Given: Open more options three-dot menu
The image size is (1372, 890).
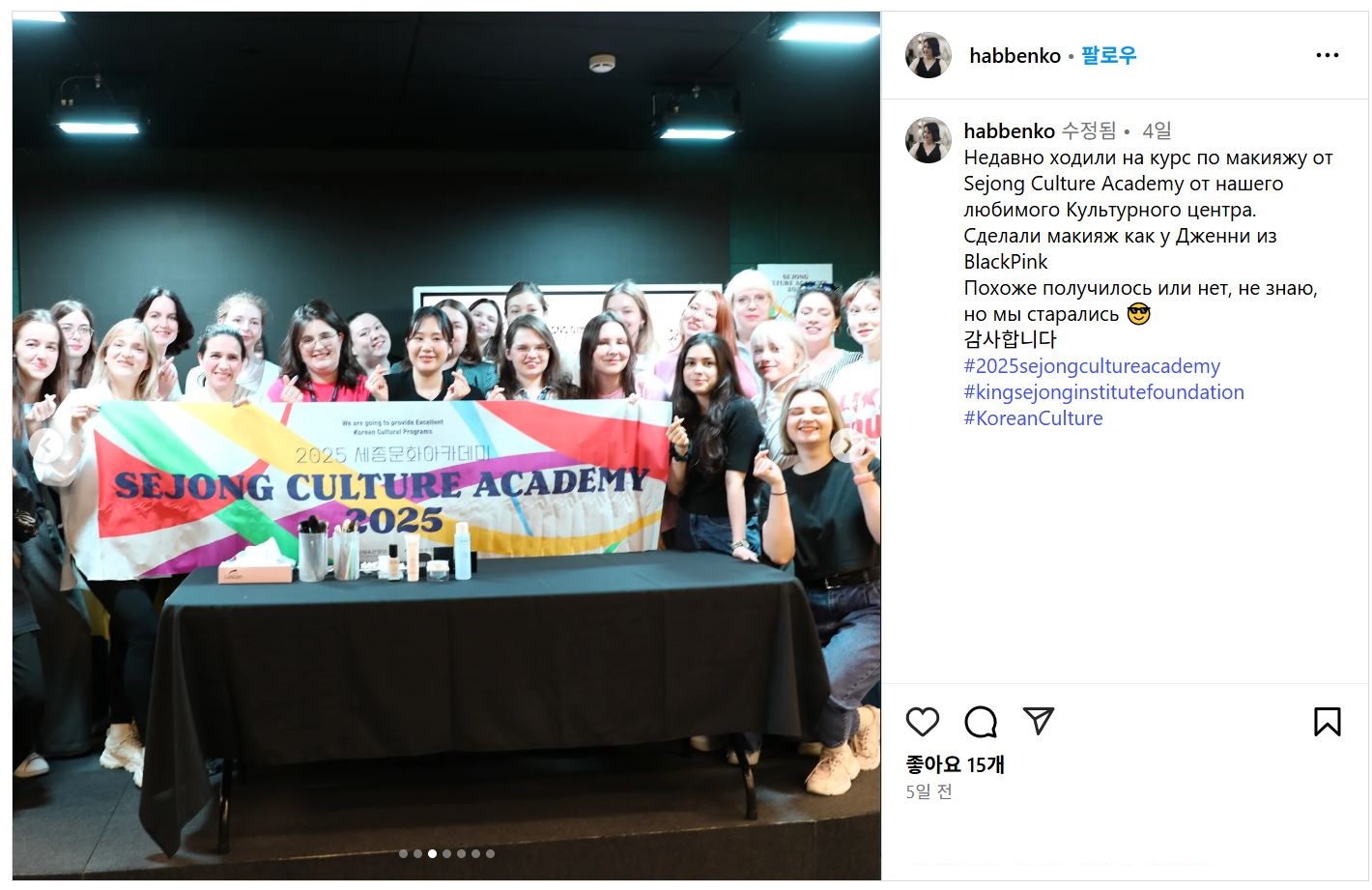Looking at the screenshot, I should tap(1328, 55).
